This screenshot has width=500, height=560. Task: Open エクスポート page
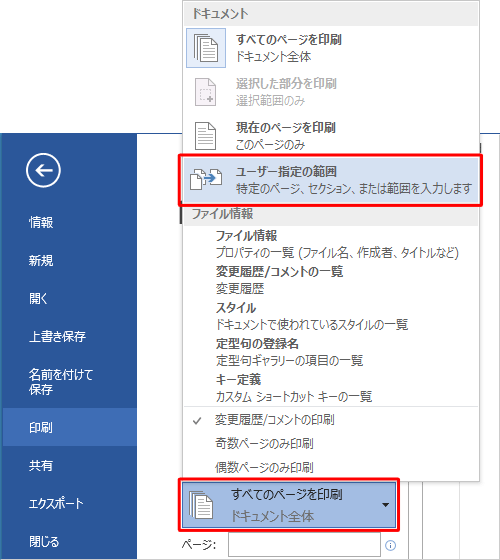(56, 504)
